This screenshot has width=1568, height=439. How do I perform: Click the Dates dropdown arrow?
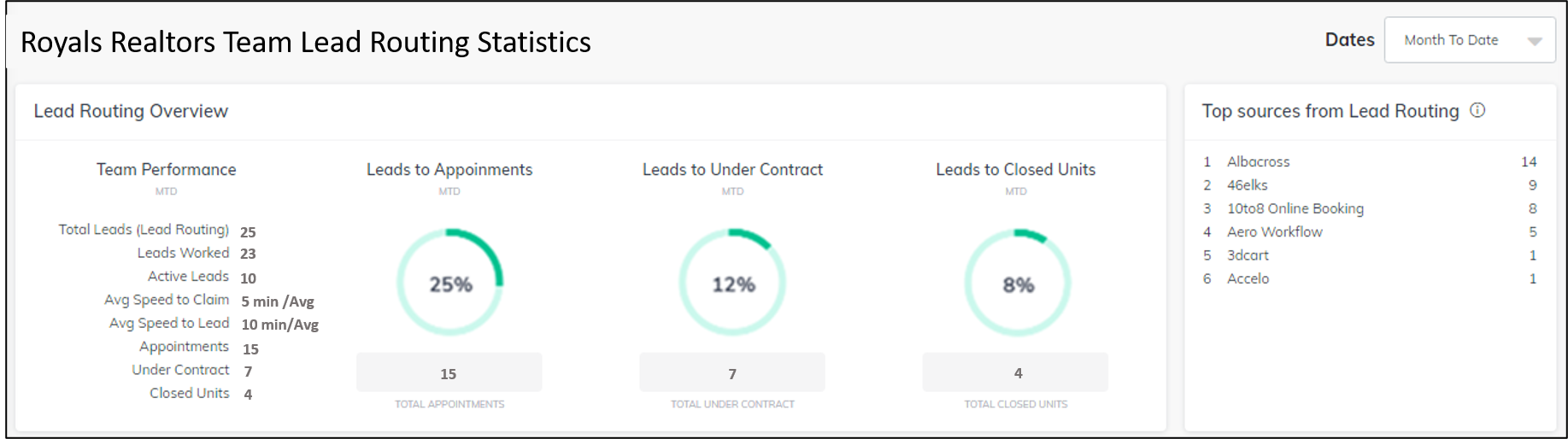(1535, 41)
